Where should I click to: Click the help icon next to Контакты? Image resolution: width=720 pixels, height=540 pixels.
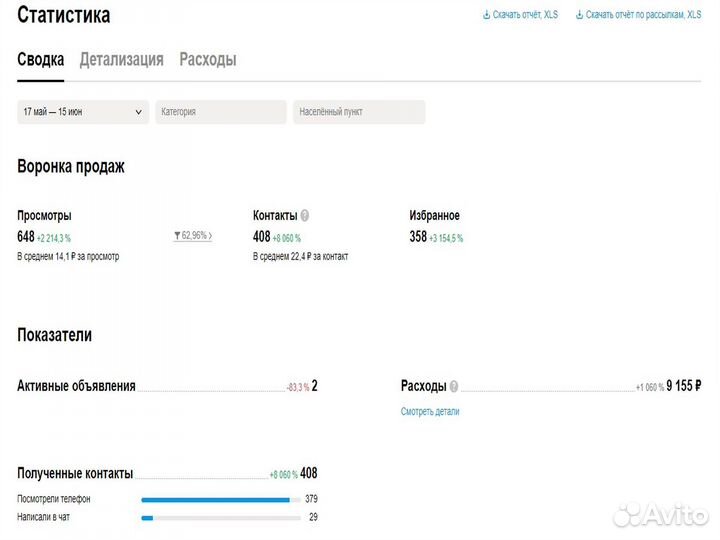click(305, 215)
